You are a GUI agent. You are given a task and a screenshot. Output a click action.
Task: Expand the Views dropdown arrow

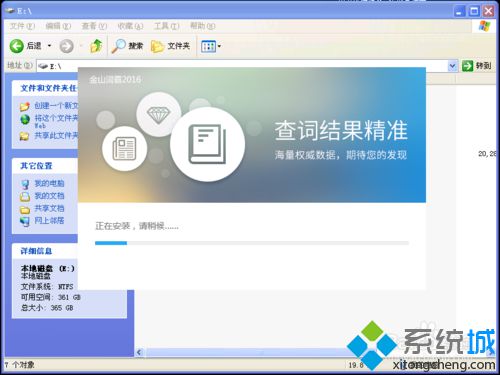point(219,46)
